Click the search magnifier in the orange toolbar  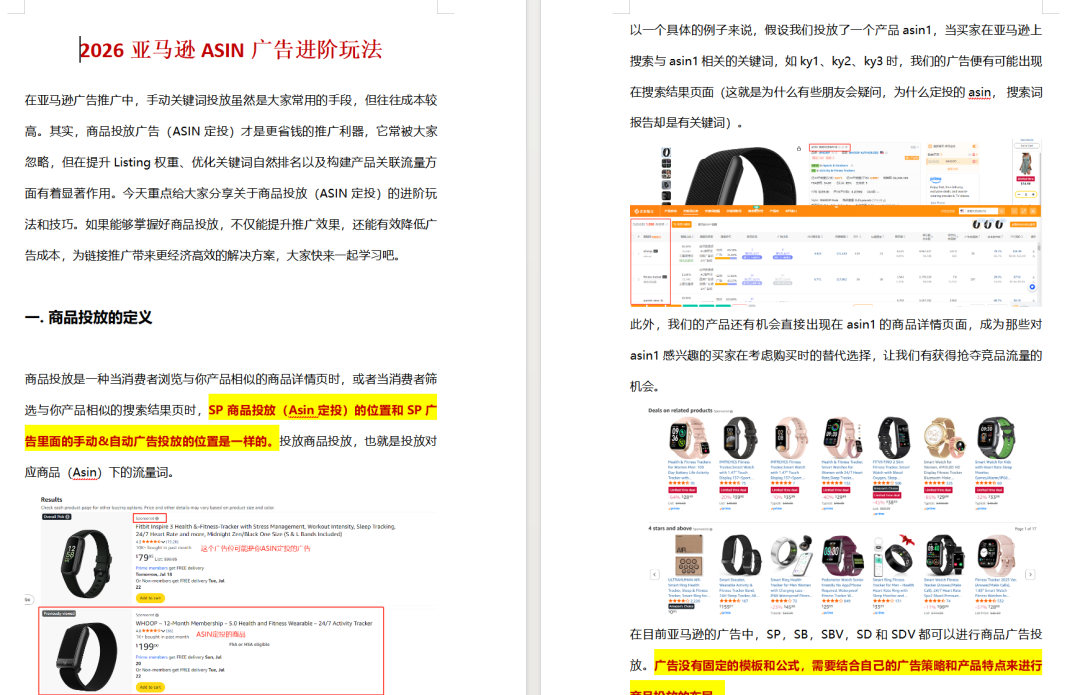tap(1002, 211)
